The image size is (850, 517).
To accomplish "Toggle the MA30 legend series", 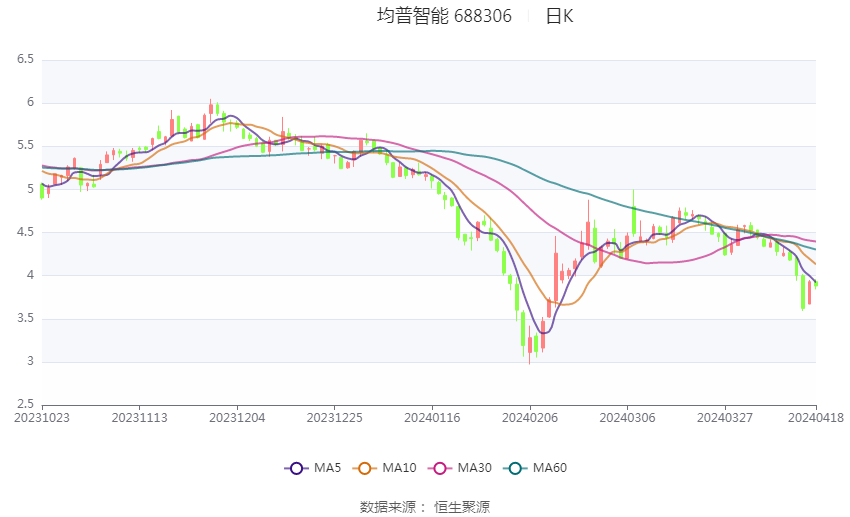I will click(x=460, y=468).
